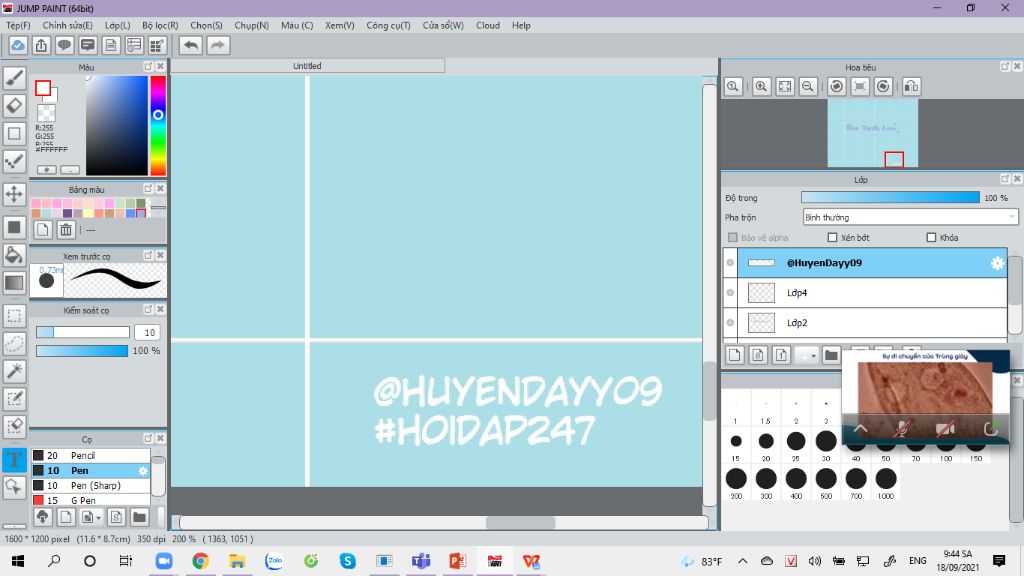Flip the canvas view in the navigator
The height and width of the screenshot is (576, 1024).
(x=912, y=86)
